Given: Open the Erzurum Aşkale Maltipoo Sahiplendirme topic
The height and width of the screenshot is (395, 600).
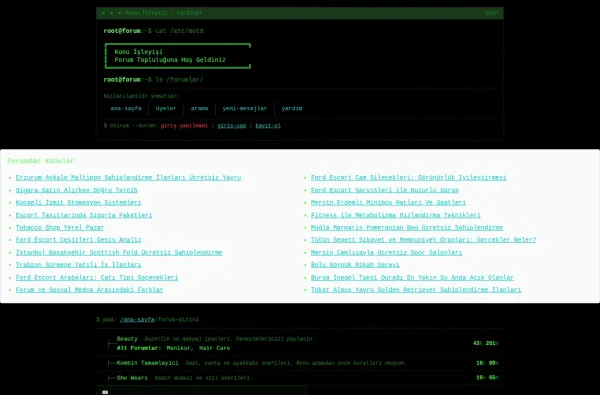Looking at the screenshot, I should pos(128,178).
